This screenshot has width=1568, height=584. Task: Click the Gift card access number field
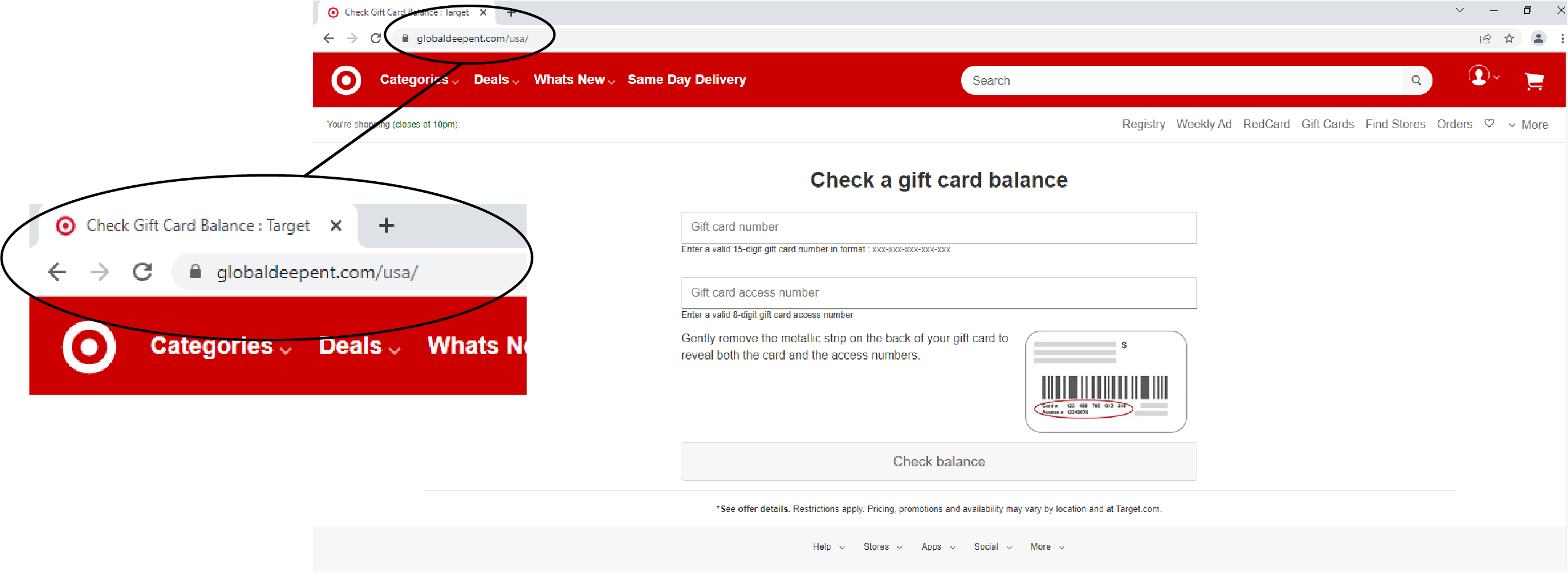[x=939, y=293]
